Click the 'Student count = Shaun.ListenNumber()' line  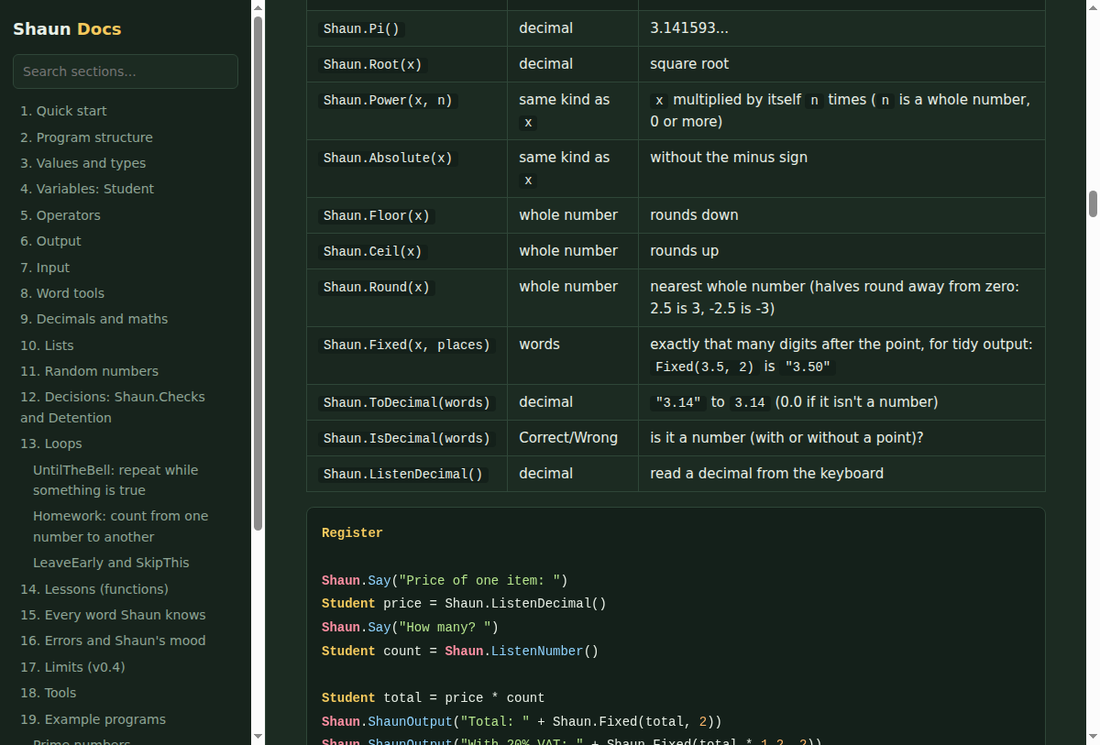pyautogui.click(x=460, y=651)
